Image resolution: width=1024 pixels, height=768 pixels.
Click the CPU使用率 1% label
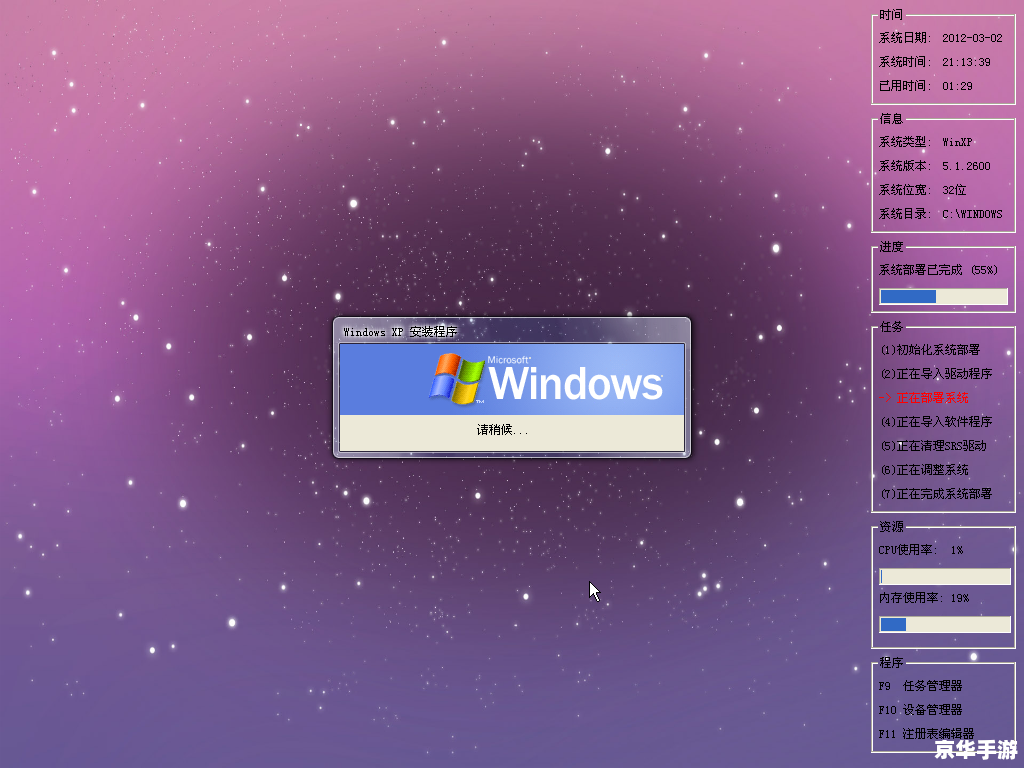coord(920,550)
